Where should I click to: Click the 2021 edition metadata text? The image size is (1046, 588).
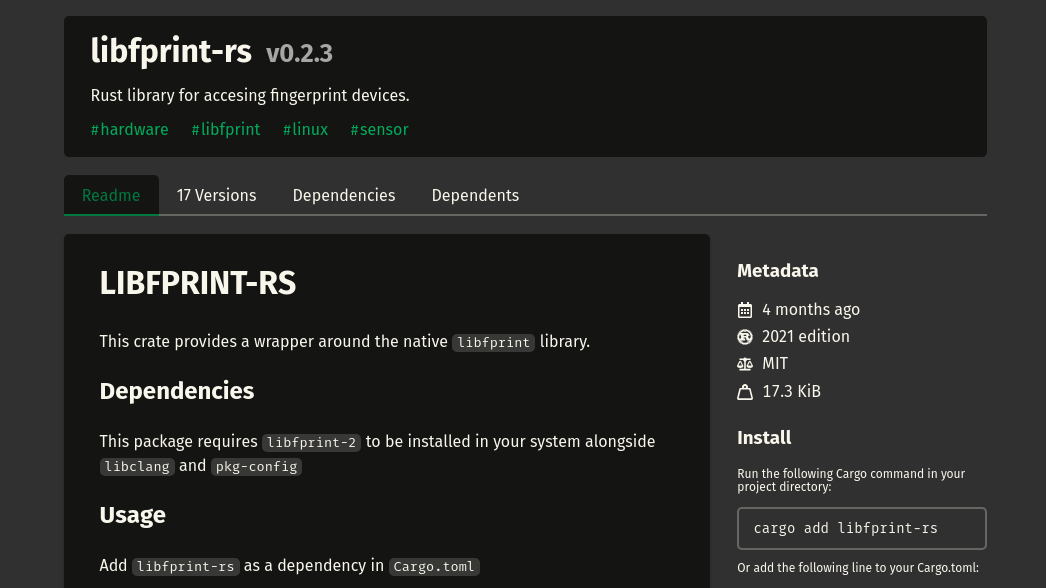click(x=805, y=337)
